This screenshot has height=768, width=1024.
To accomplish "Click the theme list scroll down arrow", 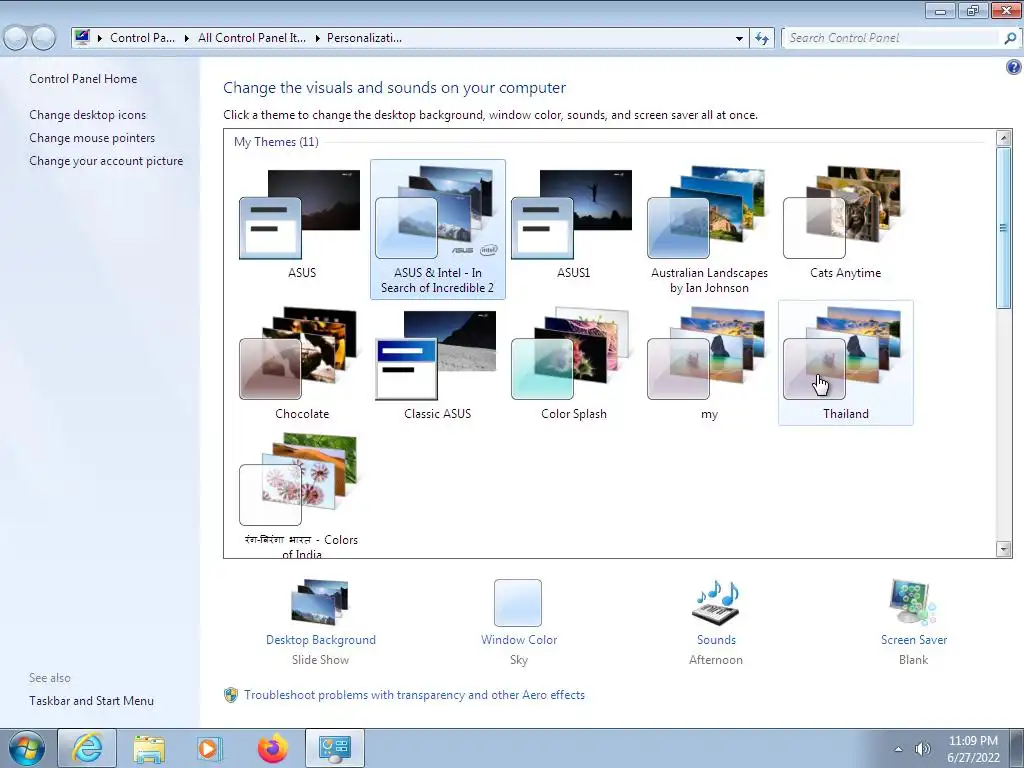I will pyautogui.click(x=1004, y=549).
